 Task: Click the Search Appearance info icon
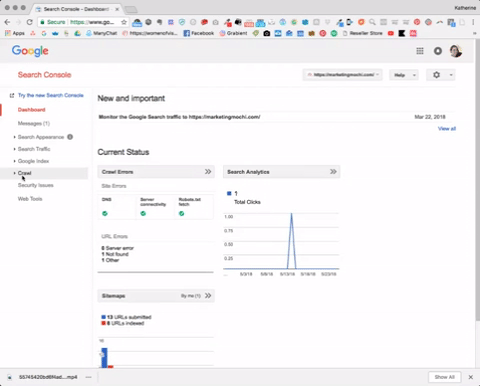coord(70,137)
